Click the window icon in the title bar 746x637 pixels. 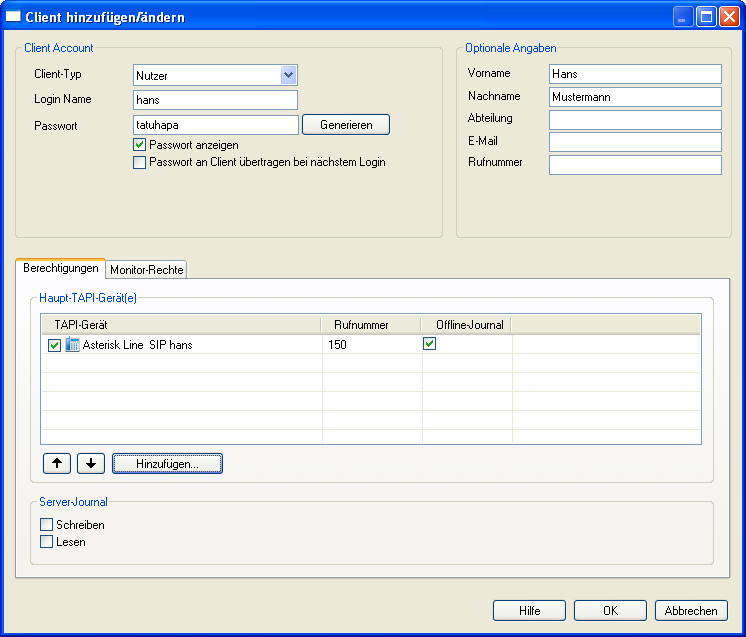pos(14,17)
